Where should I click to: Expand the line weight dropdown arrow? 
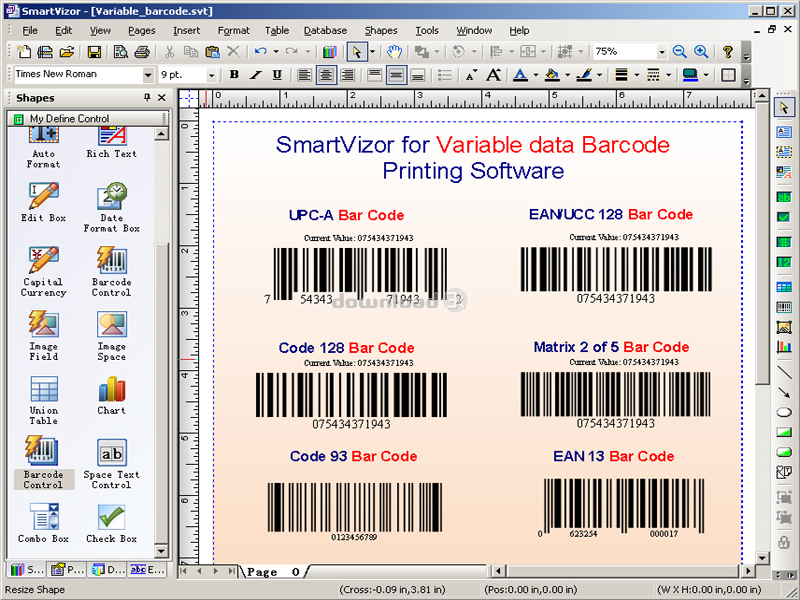(x=636, y=75)
